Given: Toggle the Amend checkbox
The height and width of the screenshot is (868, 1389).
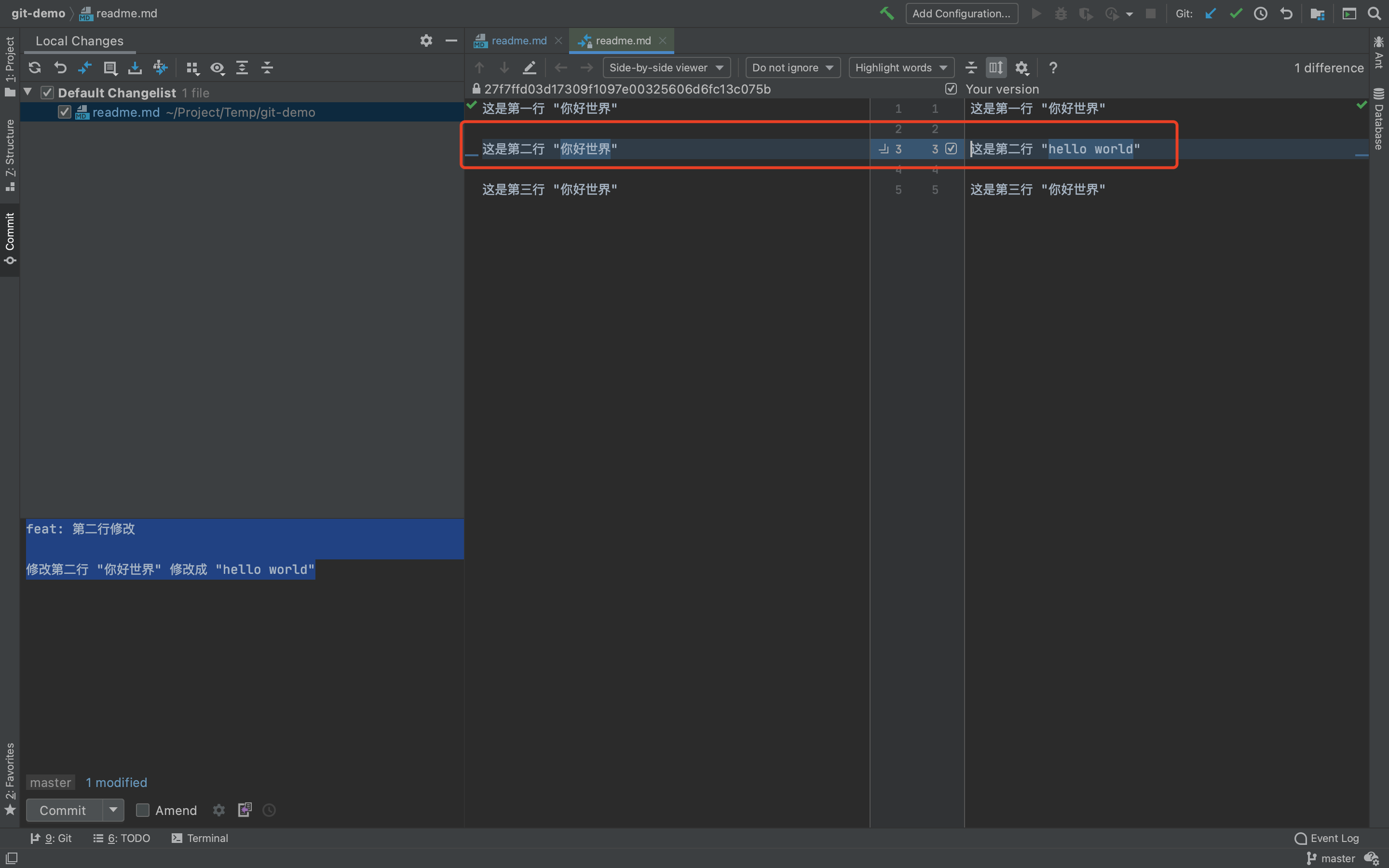Looking at the screenshot, I should point(142,810).
